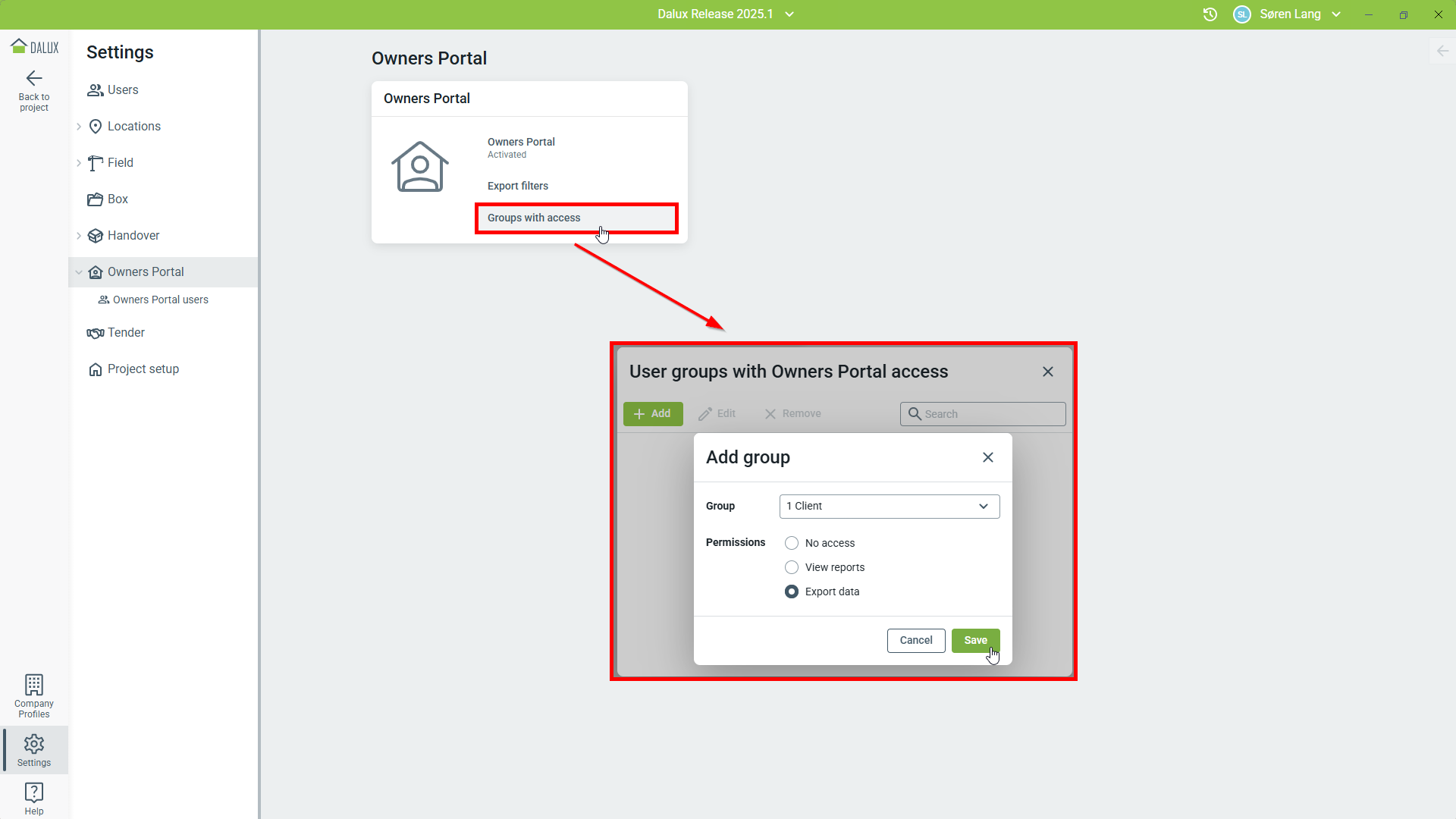This screenshot has width=1456, height=819.
Task: Open the Dalux Release 2025.1 dropdown
Action: [x=726, y=14]
